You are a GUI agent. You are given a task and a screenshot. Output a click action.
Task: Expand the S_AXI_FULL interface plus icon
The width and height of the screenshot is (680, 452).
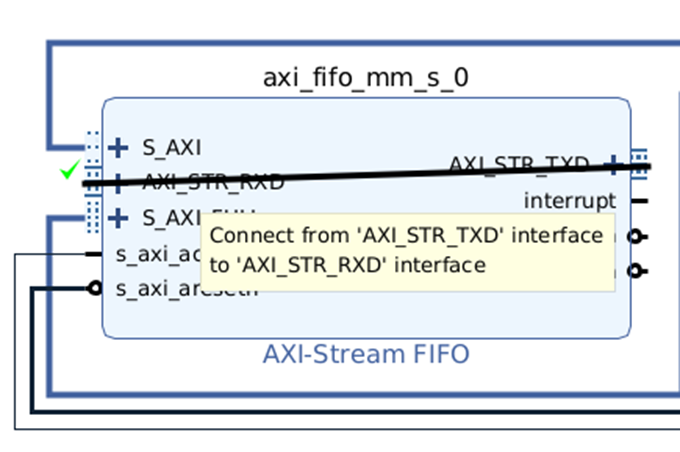pyautogui.click(x=118, y=217)
